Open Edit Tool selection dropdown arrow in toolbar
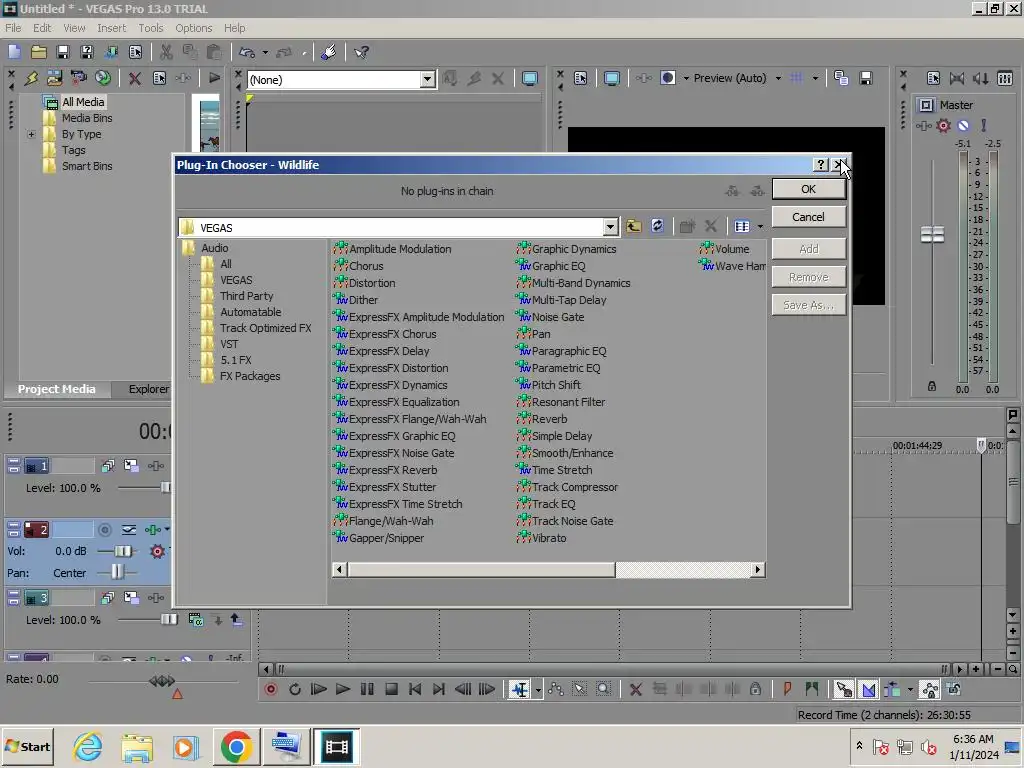Screen dimensions: 1024x768 point(537,690)
